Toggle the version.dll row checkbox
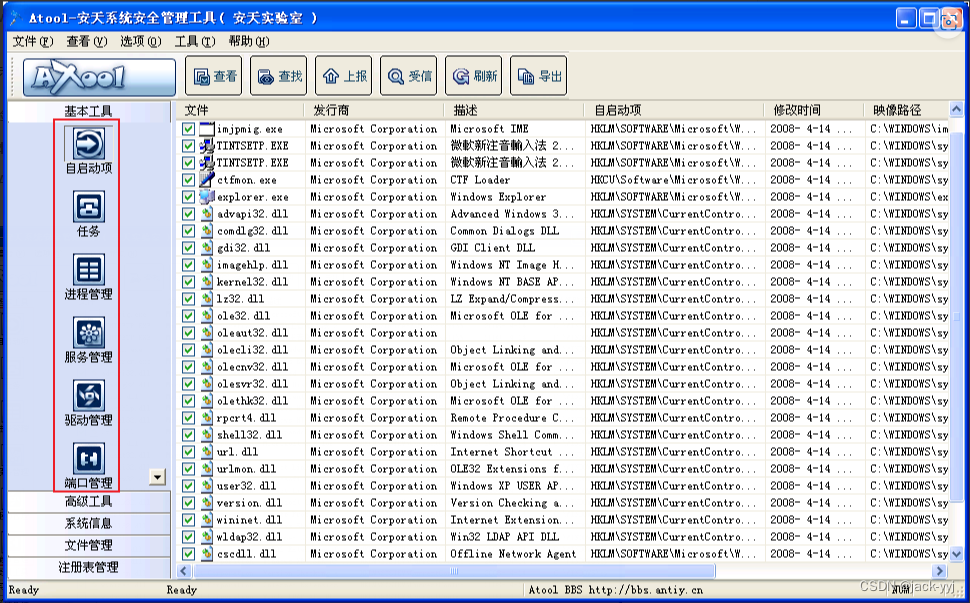Viewport: 970px width, 603px height. (189, 503)
